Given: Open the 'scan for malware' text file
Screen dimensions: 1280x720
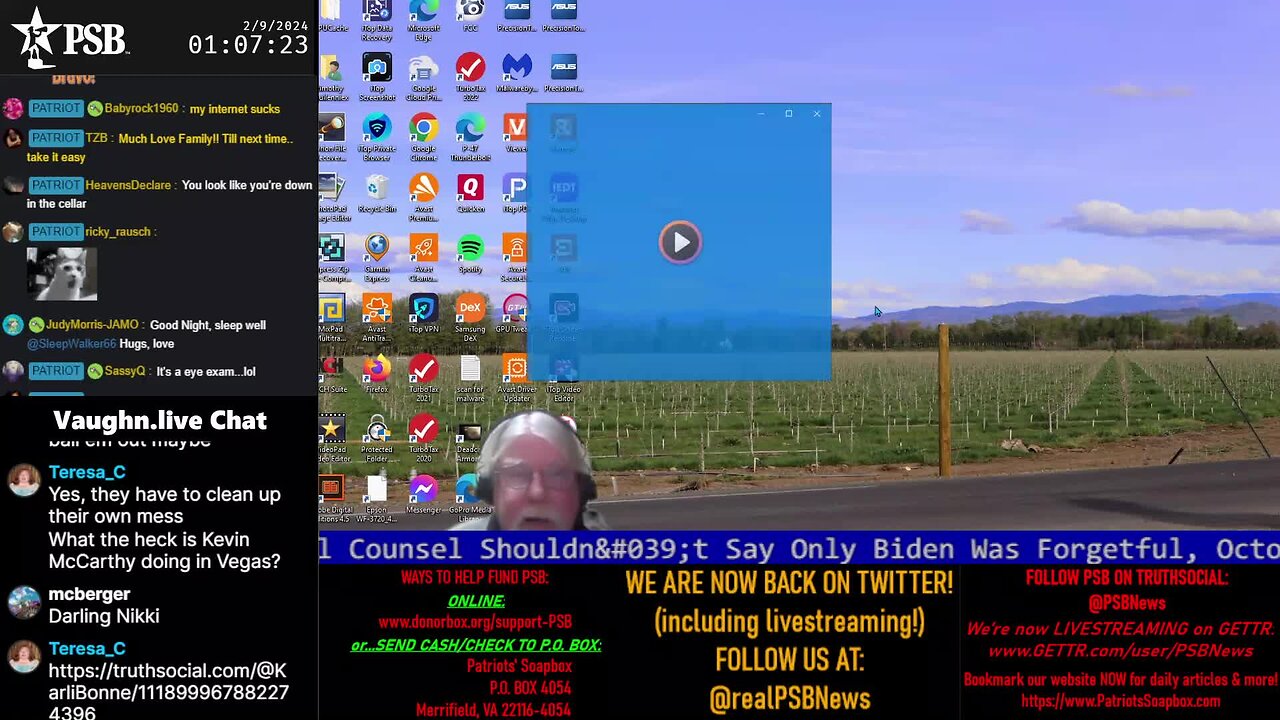Looking at the screenshot, I should tap(470, 378).
